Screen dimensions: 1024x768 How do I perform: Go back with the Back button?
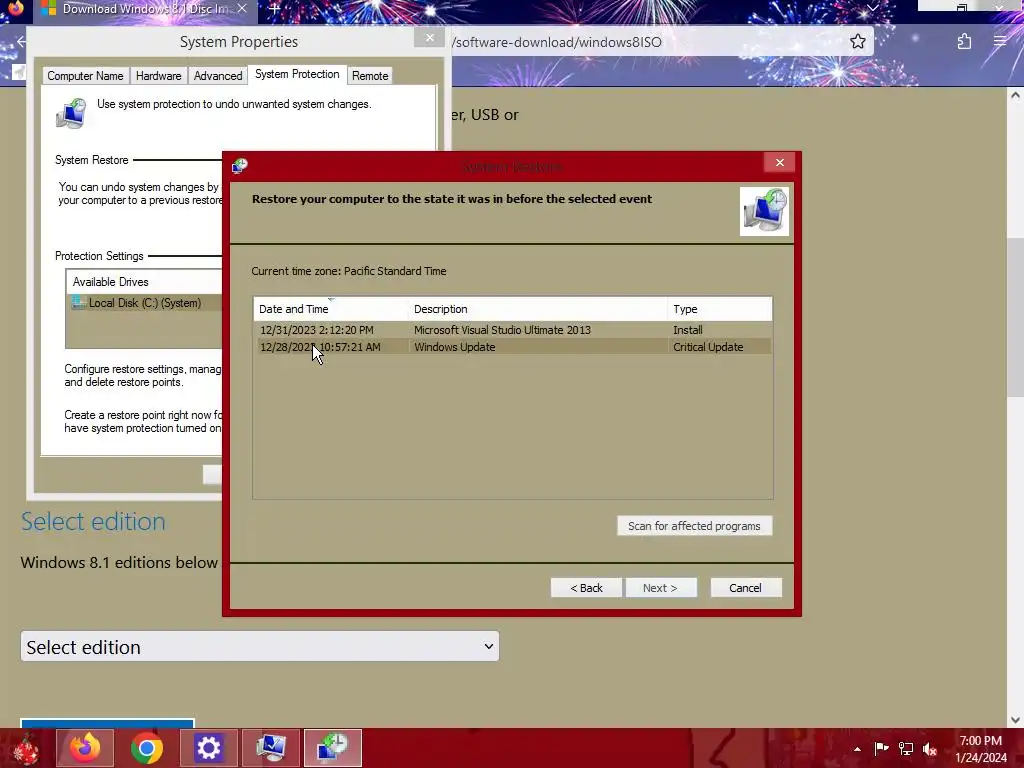pos(586,588)
